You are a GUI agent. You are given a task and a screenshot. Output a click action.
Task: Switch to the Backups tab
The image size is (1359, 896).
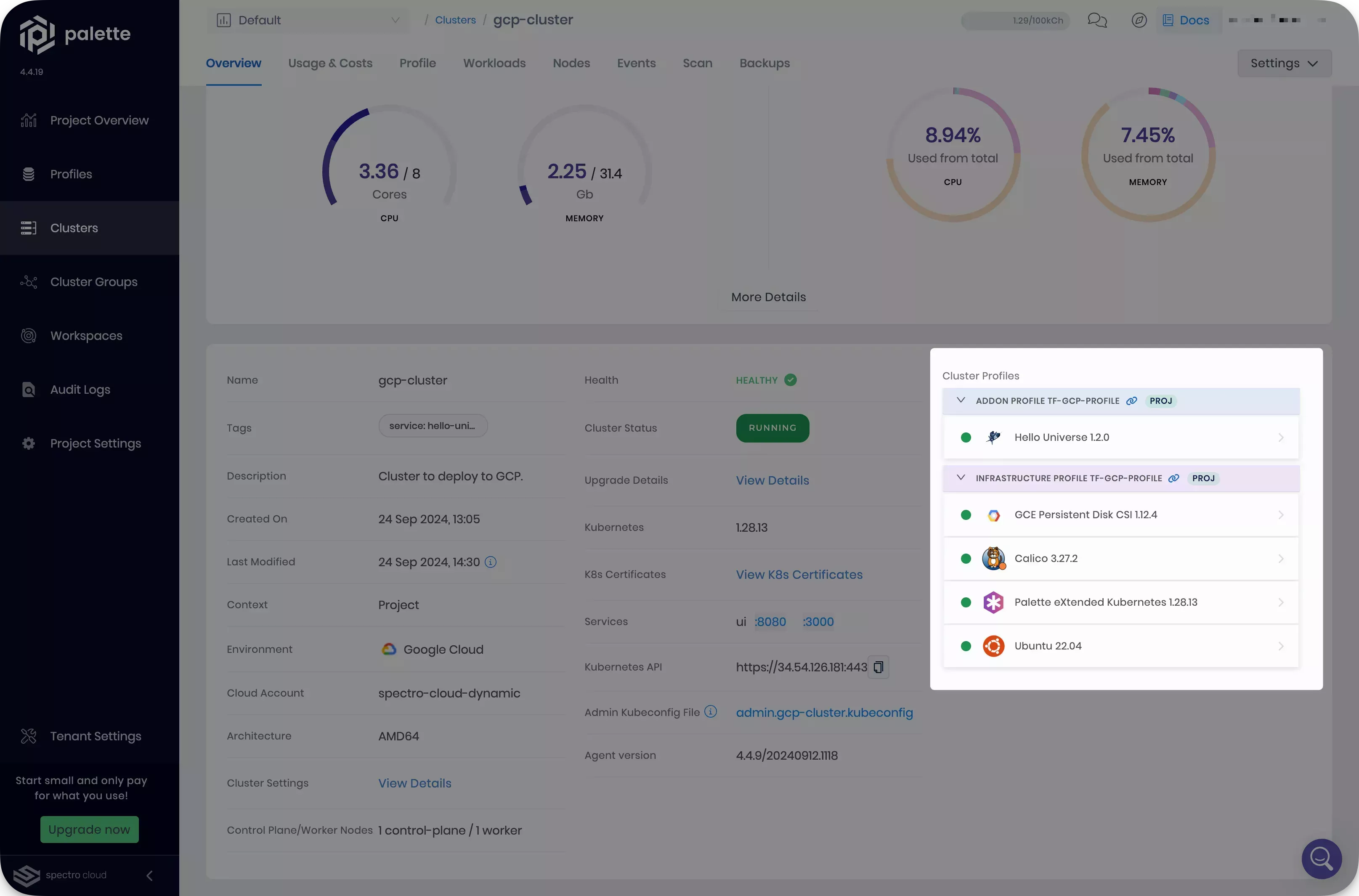tap(764, 64)
